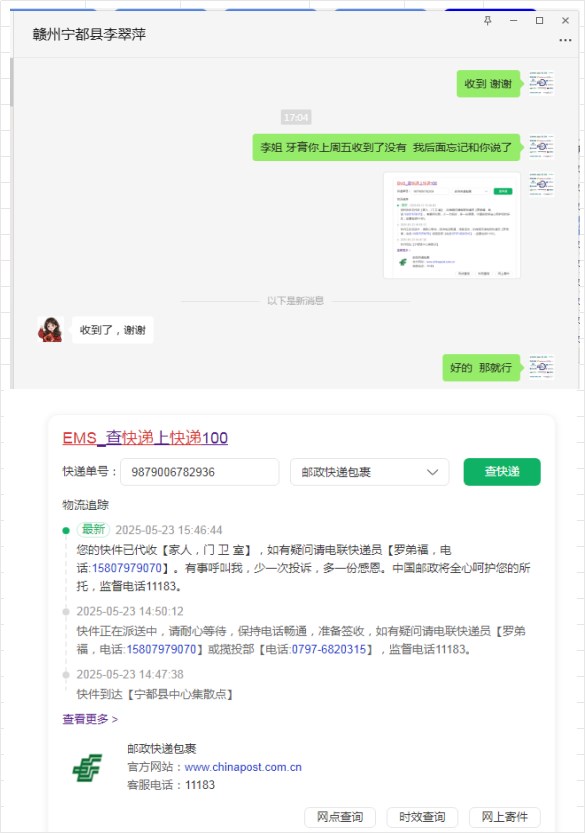Click the green 查快递 button
This screenshot has height=833, width=585.
click(x=502, y=472)
